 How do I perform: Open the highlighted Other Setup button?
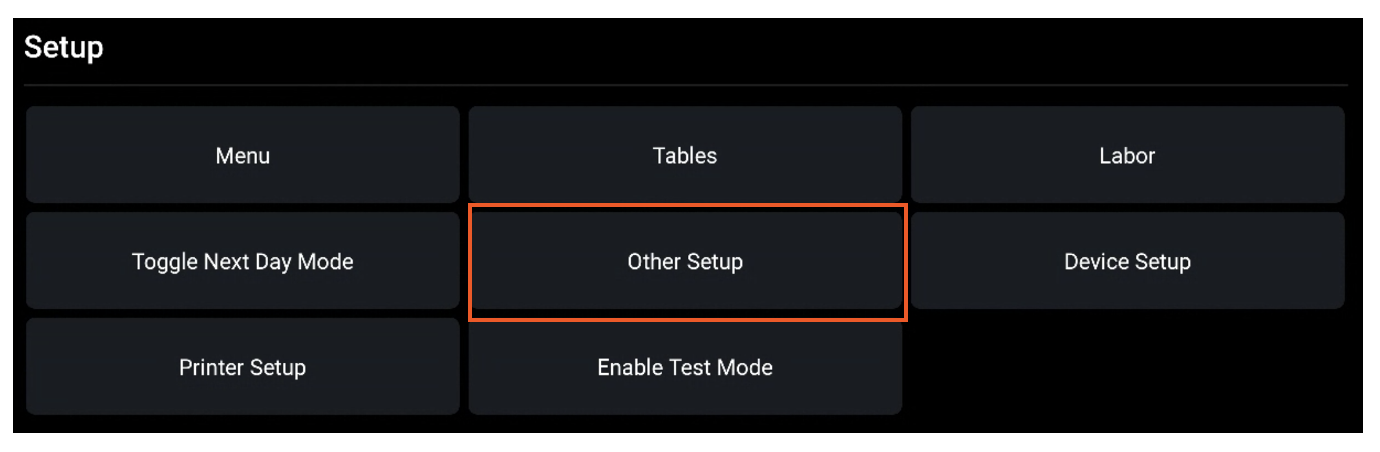coord(685,262)
